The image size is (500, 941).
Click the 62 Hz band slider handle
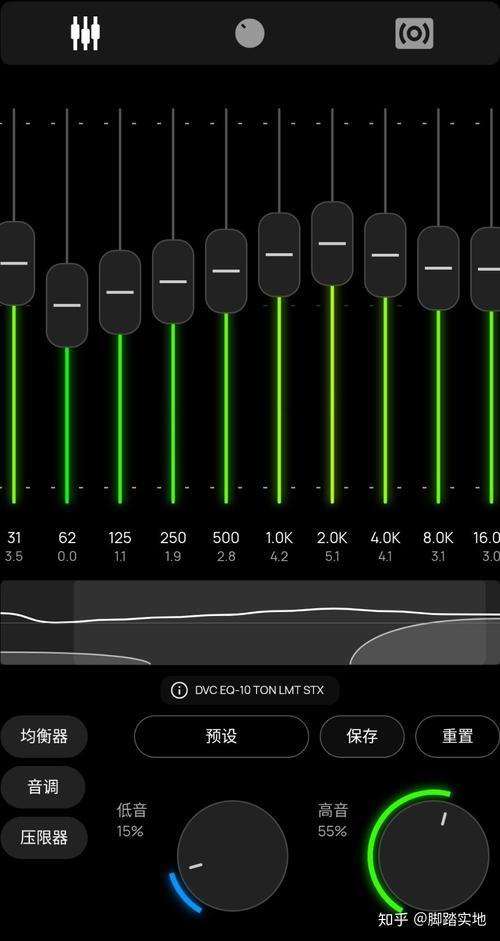coord(67,305)
